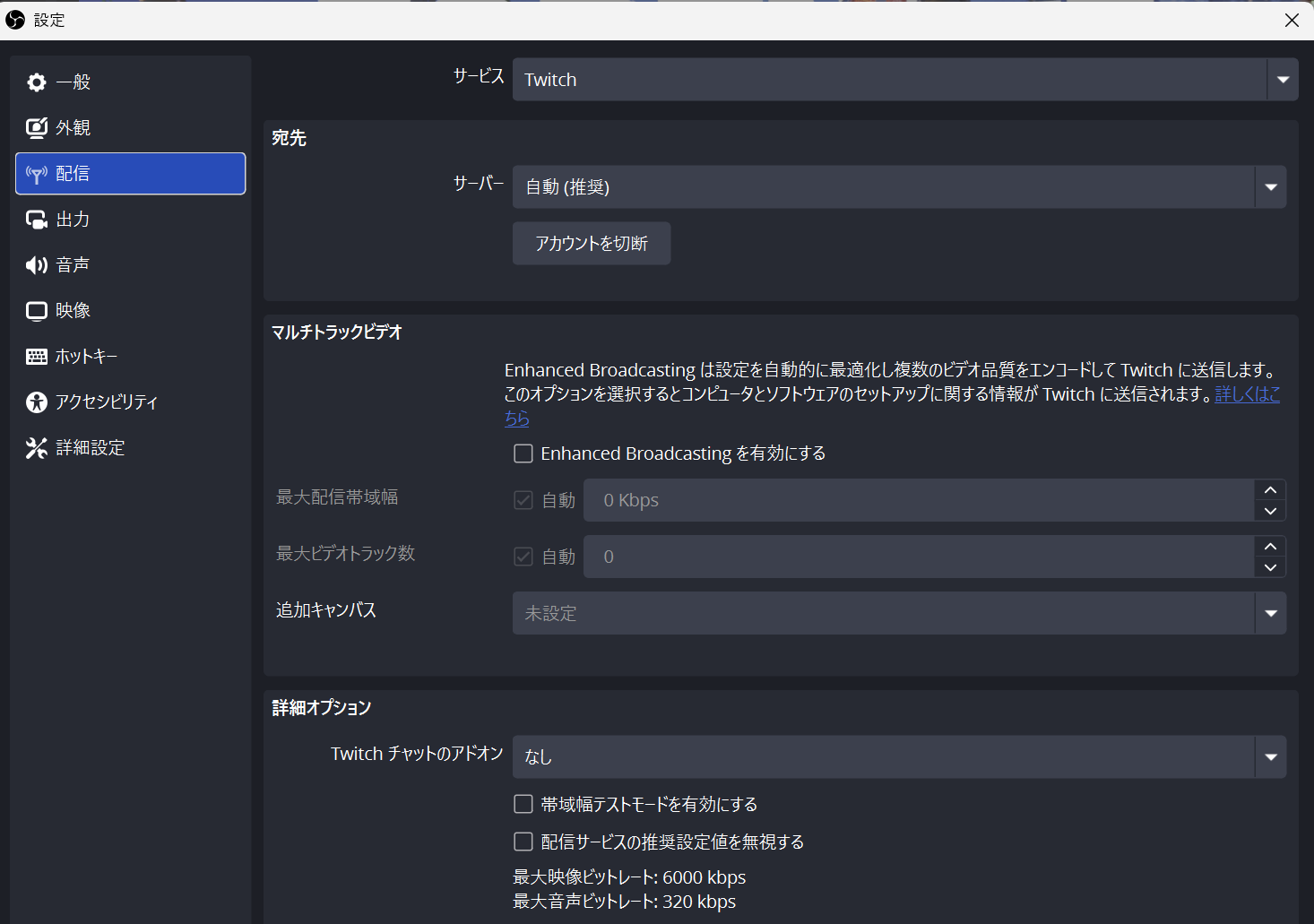
Task: Switch to the 外観 settings page
Action: pos(131,128)
